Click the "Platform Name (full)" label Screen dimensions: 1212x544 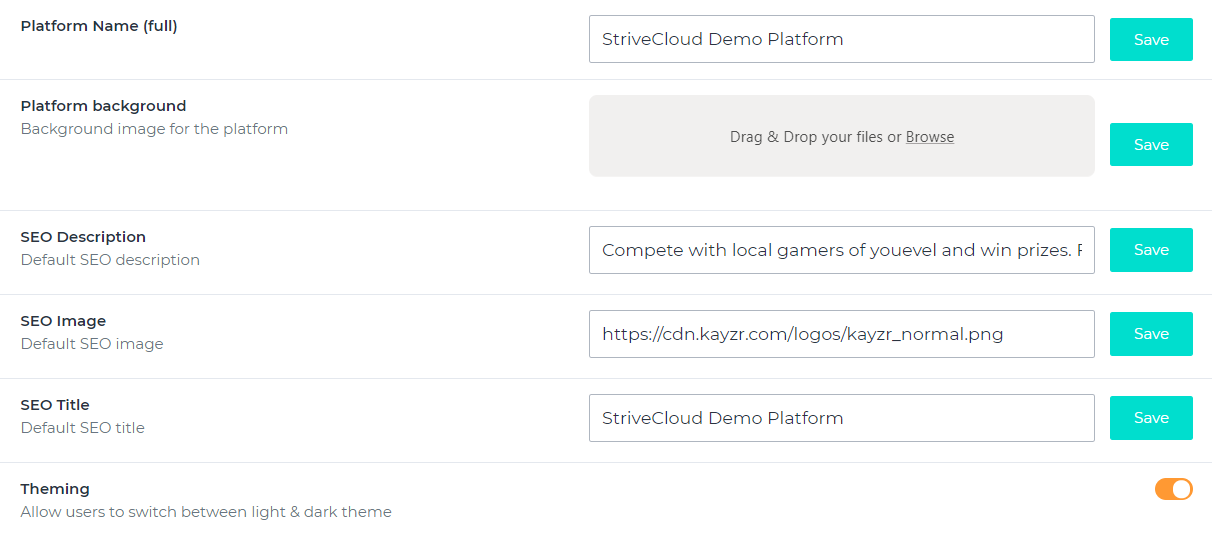(99, 26)
